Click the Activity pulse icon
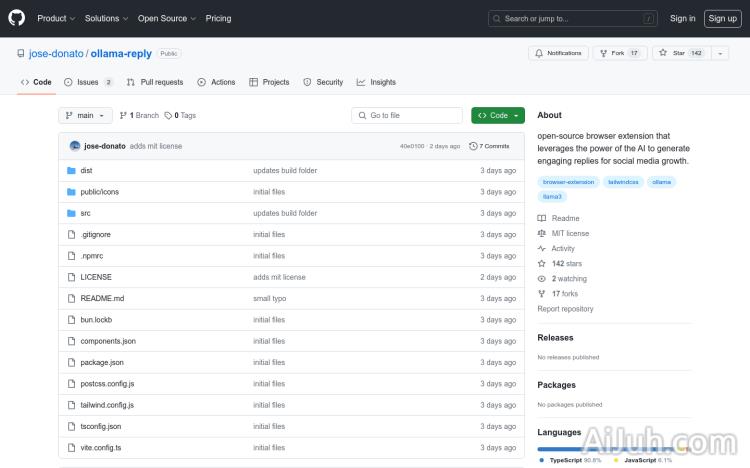This screenshot has height=468, width=750. click(542, 248)
